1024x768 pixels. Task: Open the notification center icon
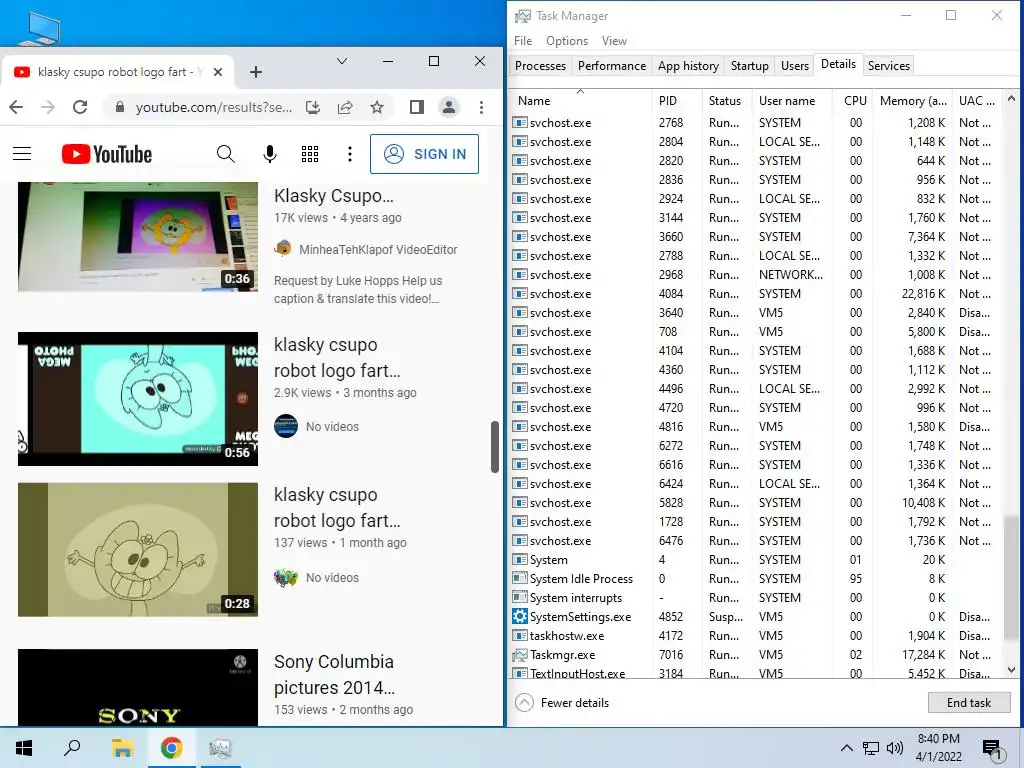(x=993, y=749)
